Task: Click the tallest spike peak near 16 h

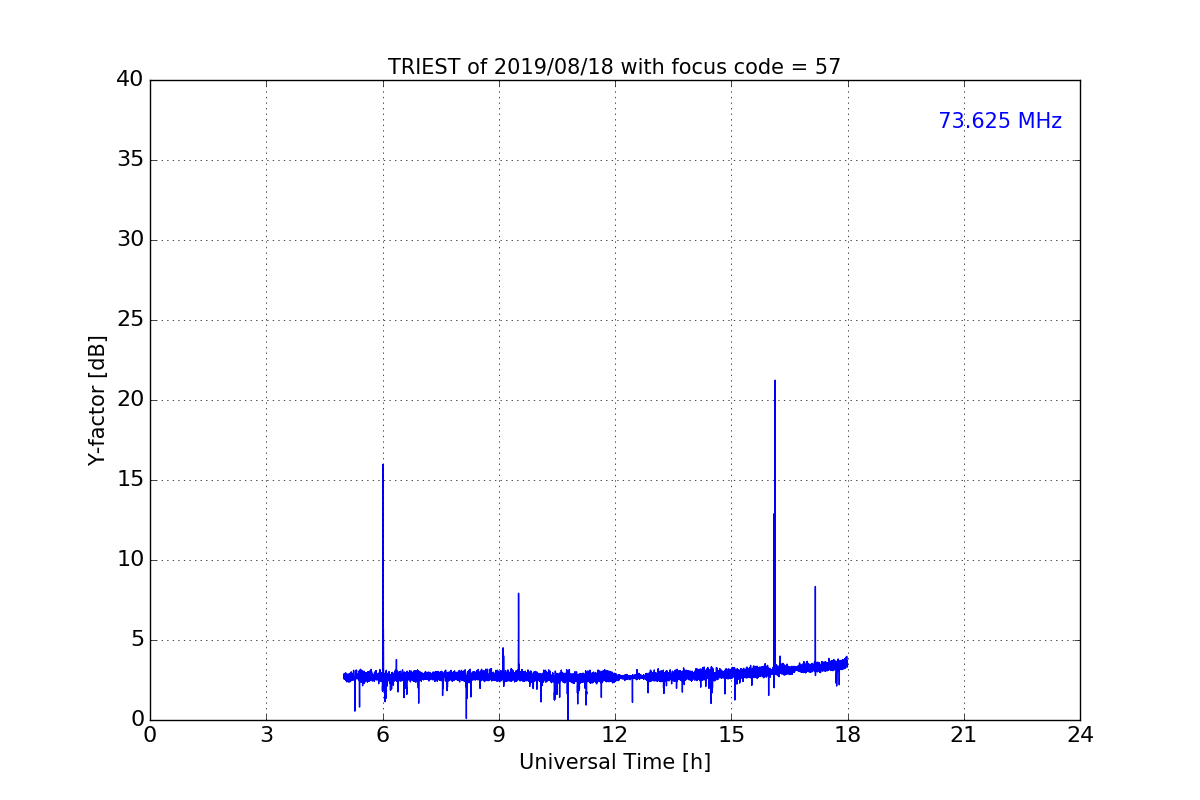Action: 775,381
